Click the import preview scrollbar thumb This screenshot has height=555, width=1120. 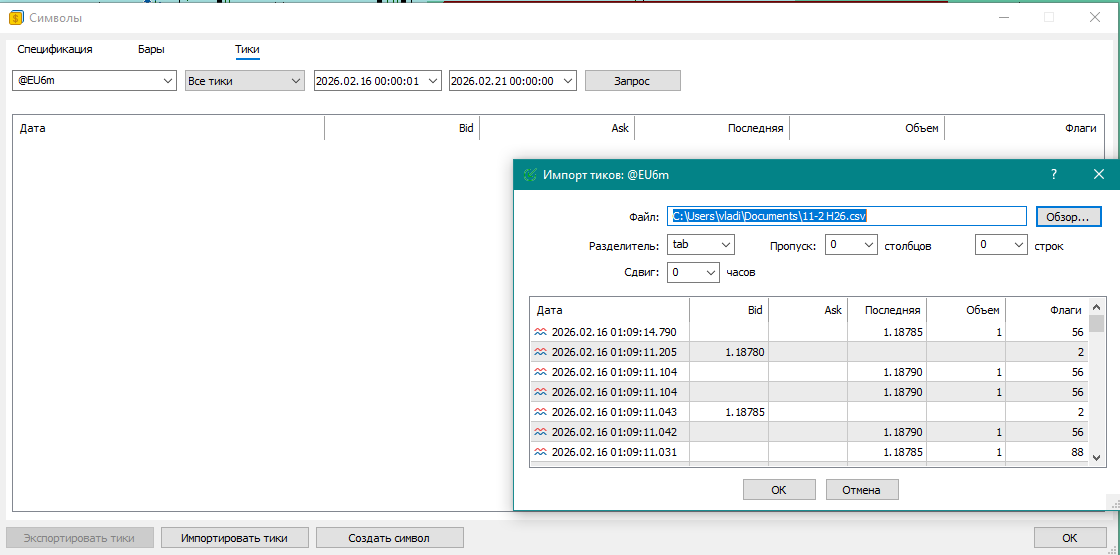pos(1096,323)
